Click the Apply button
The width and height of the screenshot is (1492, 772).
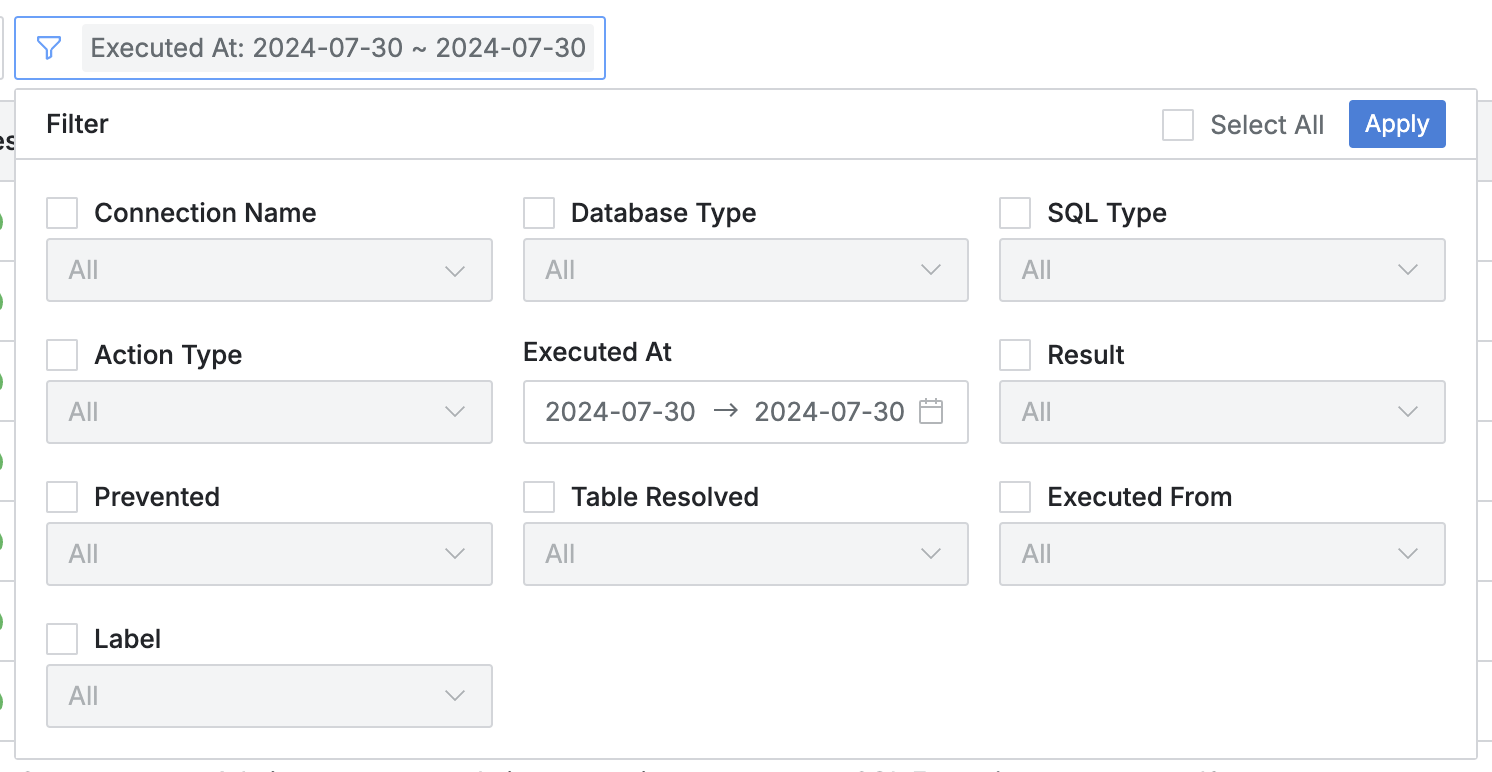click(x=1397, y=124)
